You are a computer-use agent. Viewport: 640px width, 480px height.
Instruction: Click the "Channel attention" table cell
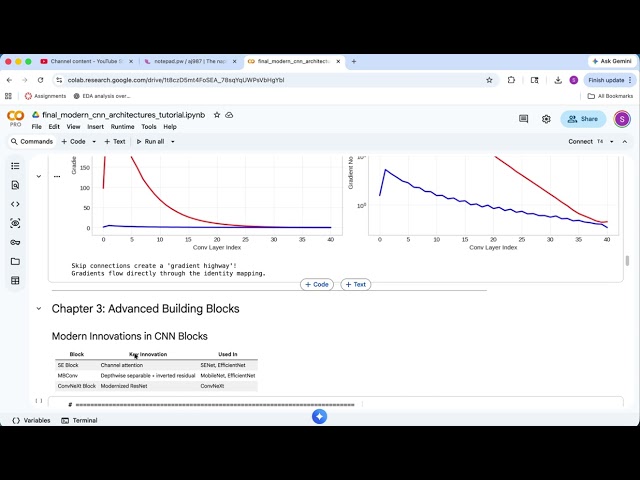point(122,365)
